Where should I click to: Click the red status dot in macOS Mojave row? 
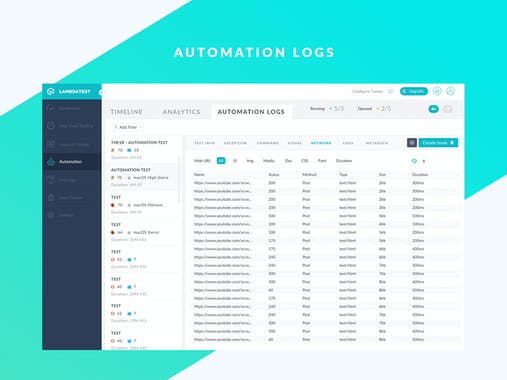pyautogui.click(x=113, y=205)
